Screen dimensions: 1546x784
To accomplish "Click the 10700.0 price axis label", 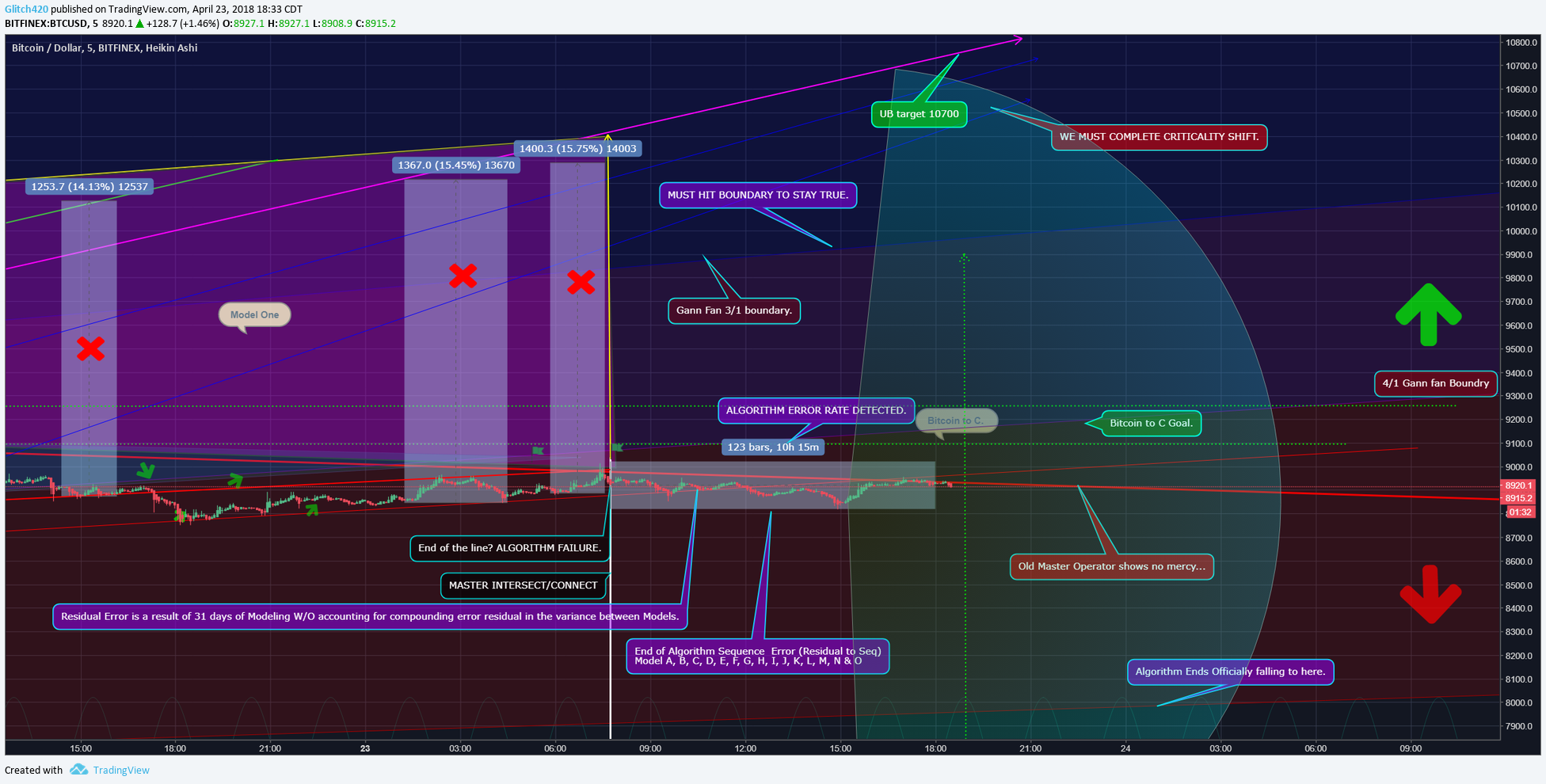I will 1521,67.
